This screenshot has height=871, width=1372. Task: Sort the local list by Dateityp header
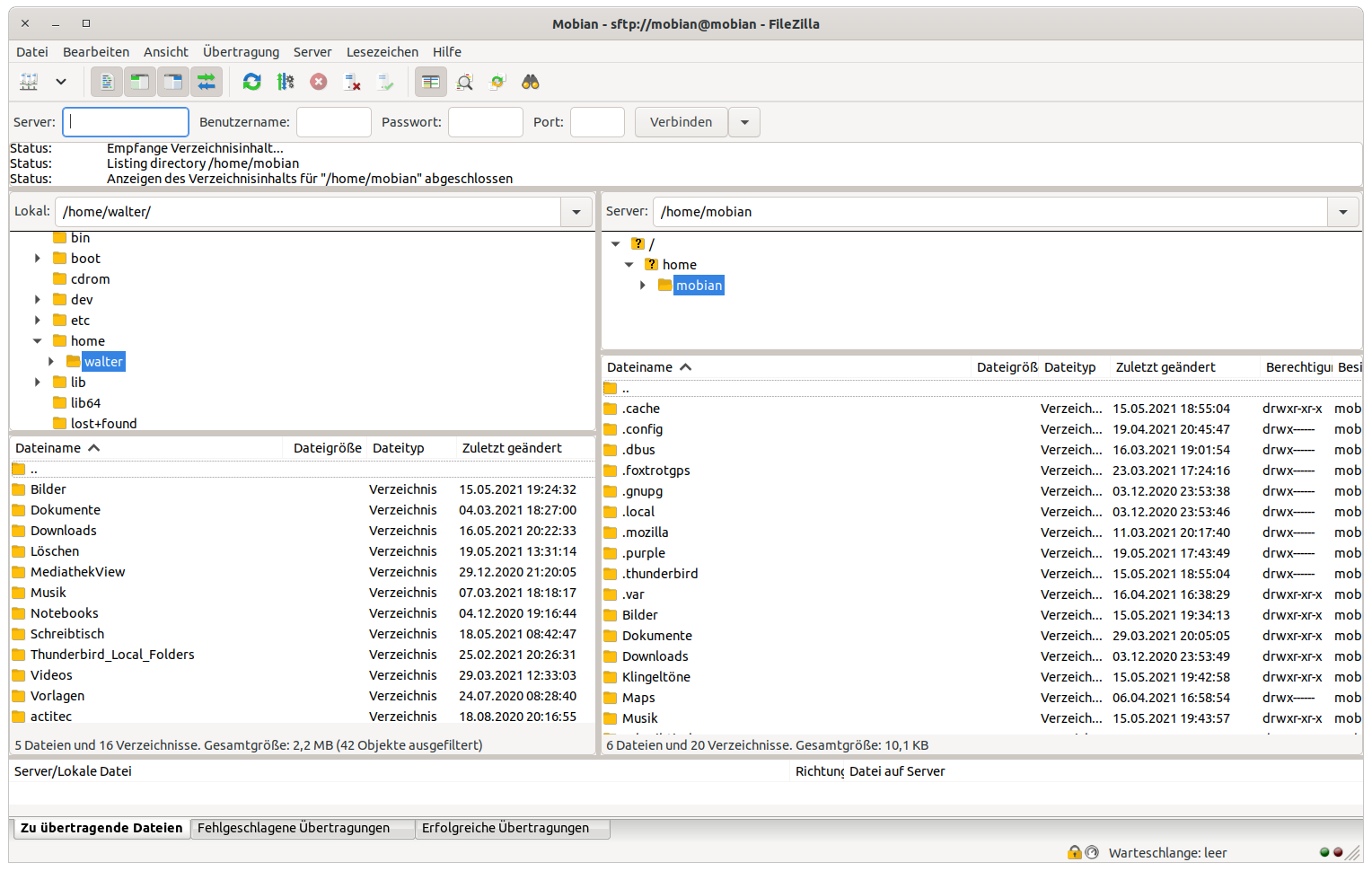pyautogui.click(x=399, y=448)
